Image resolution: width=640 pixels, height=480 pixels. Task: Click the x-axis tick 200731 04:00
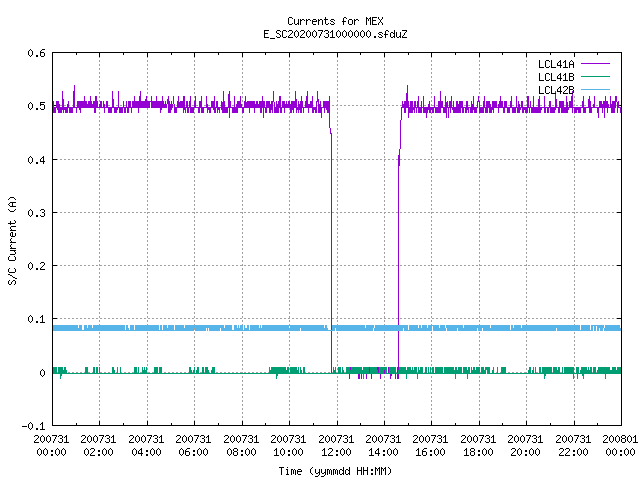pos(146,446)
